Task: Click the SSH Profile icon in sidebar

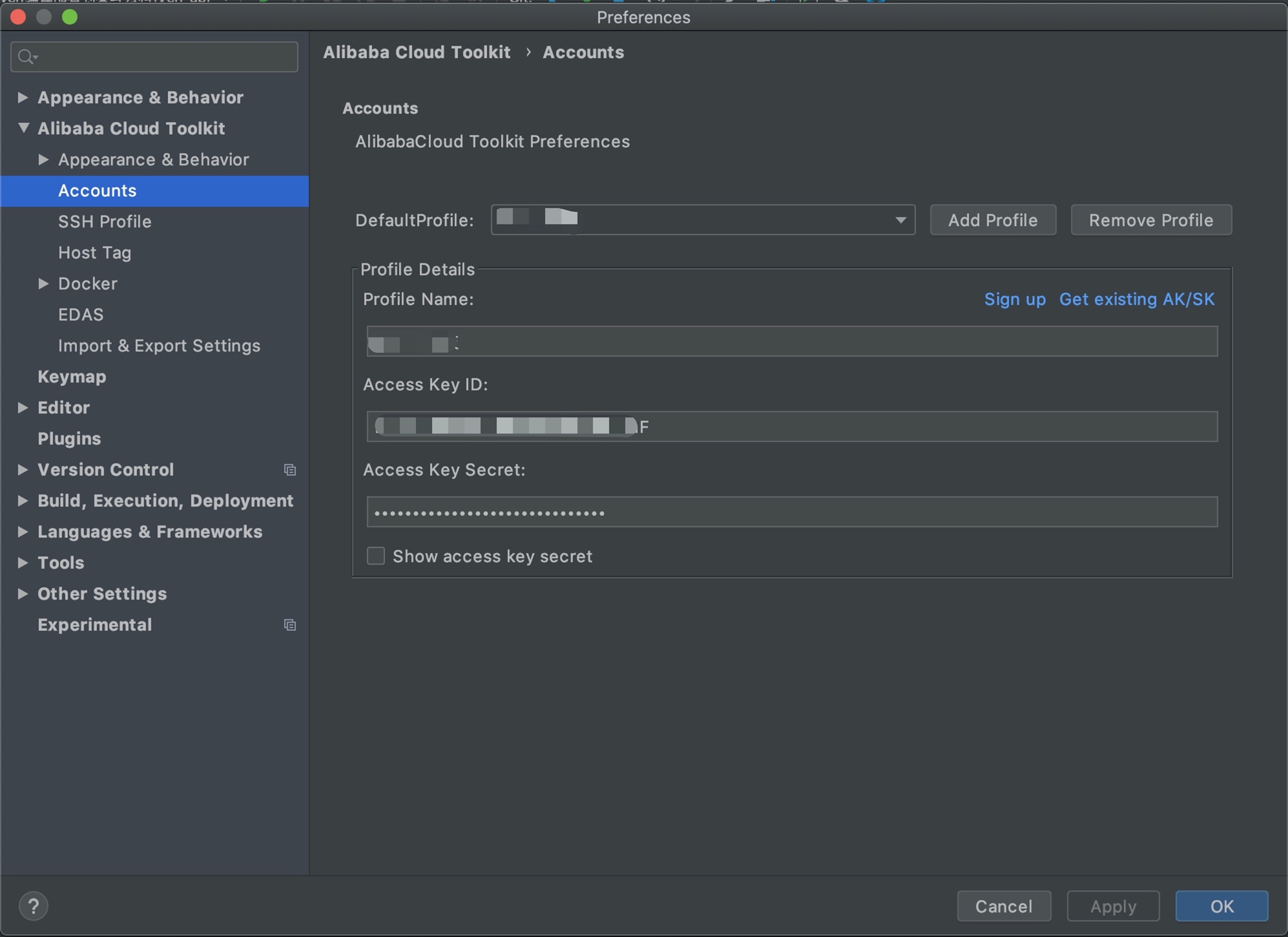Action: click(x=104, y=221)
